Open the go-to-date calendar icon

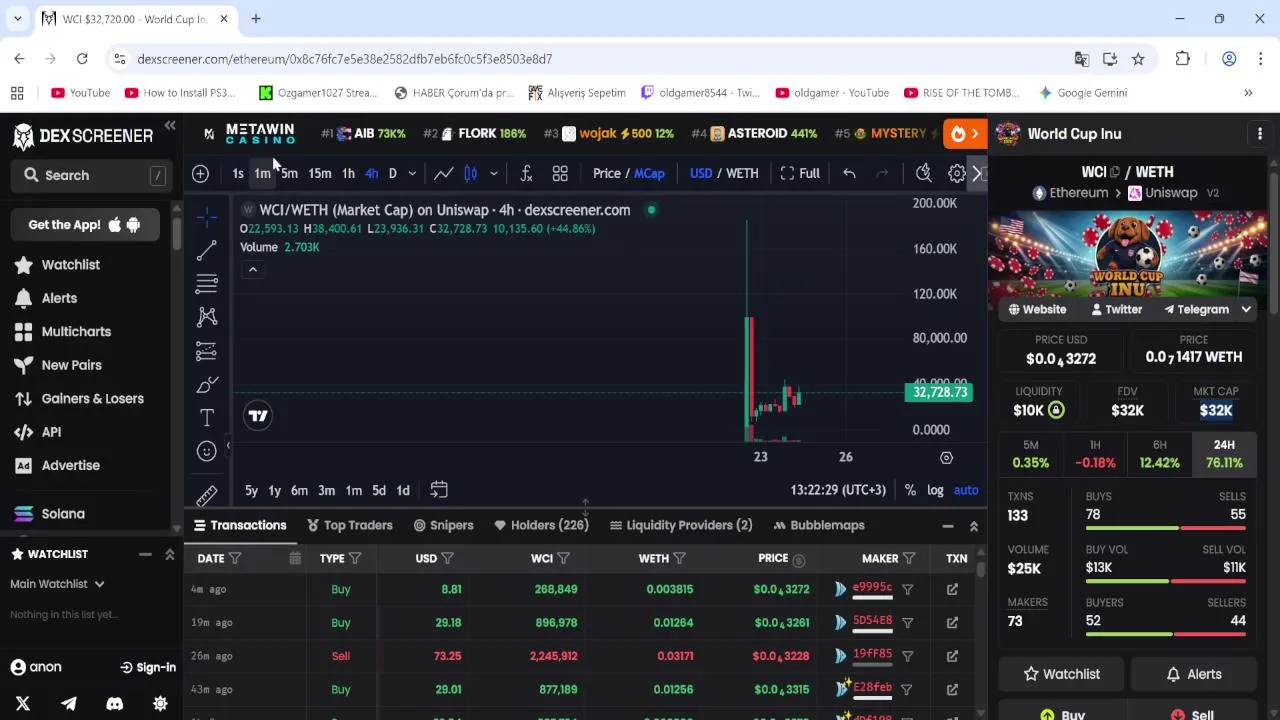coord(439,490)
